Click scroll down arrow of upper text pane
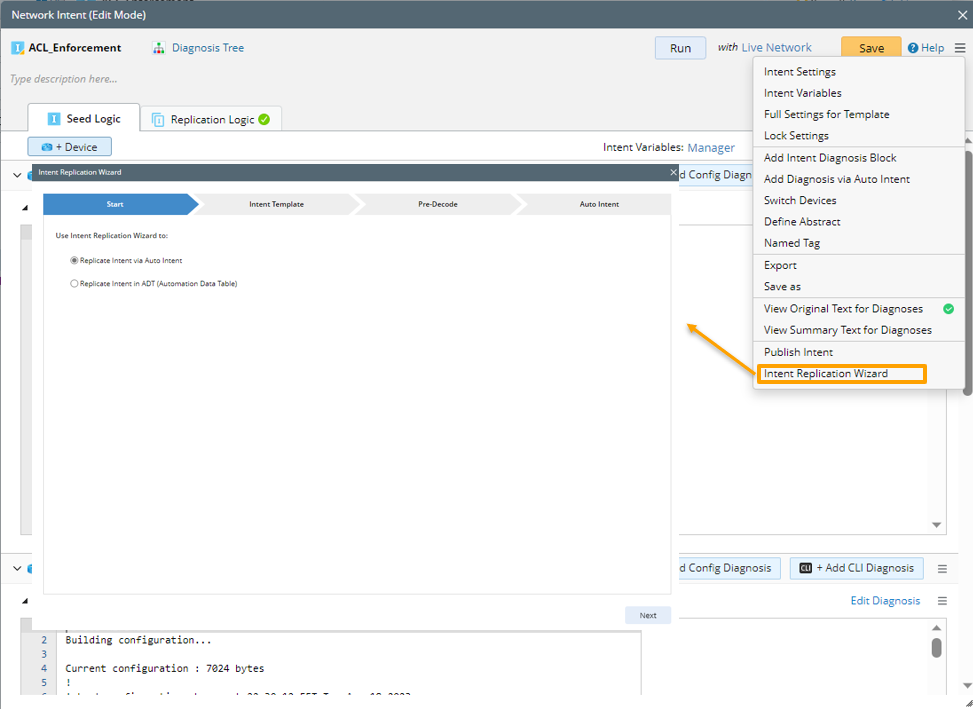 click(x=936, y=525)
